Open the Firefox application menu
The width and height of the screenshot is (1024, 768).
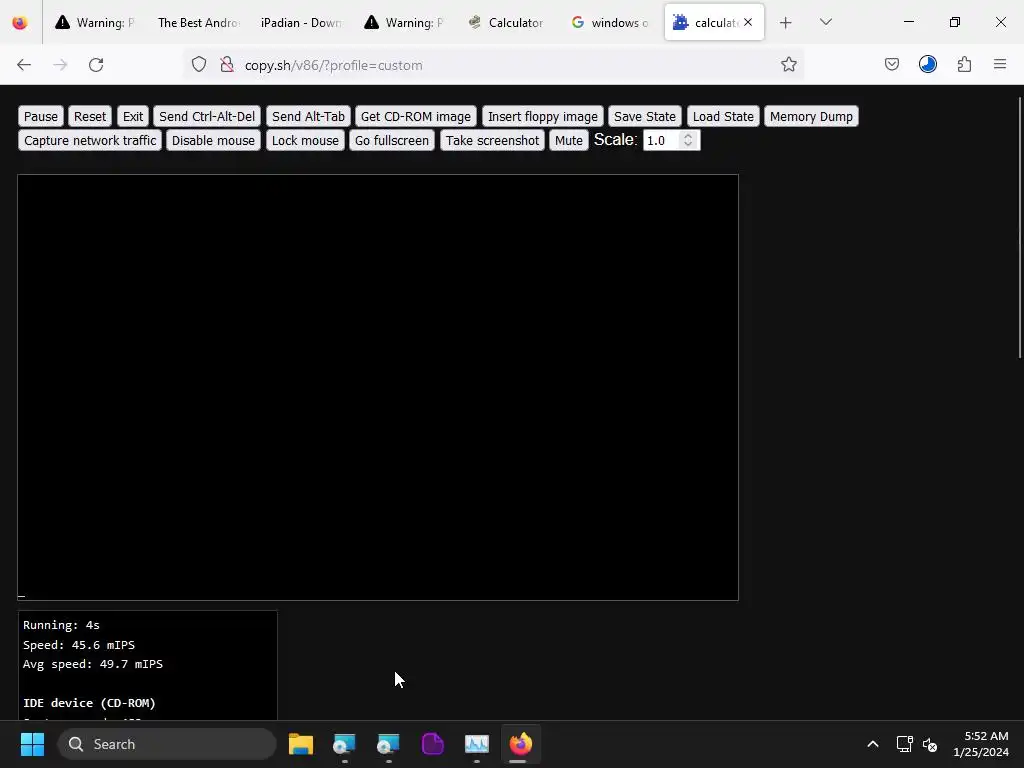(1000, 65)
